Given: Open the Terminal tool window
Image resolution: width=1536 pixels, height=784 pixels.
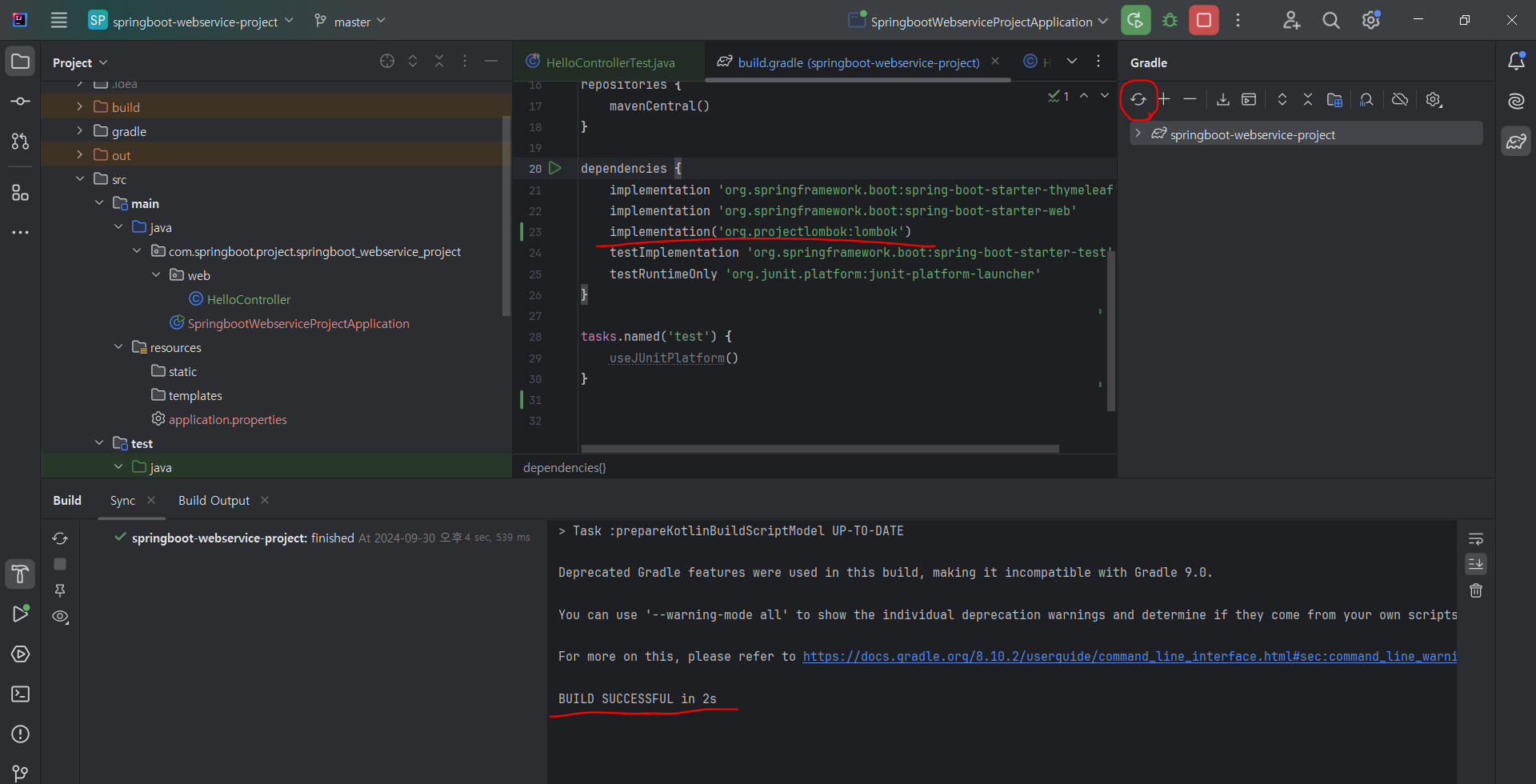Looking at the screenshot, I should 21,694.
